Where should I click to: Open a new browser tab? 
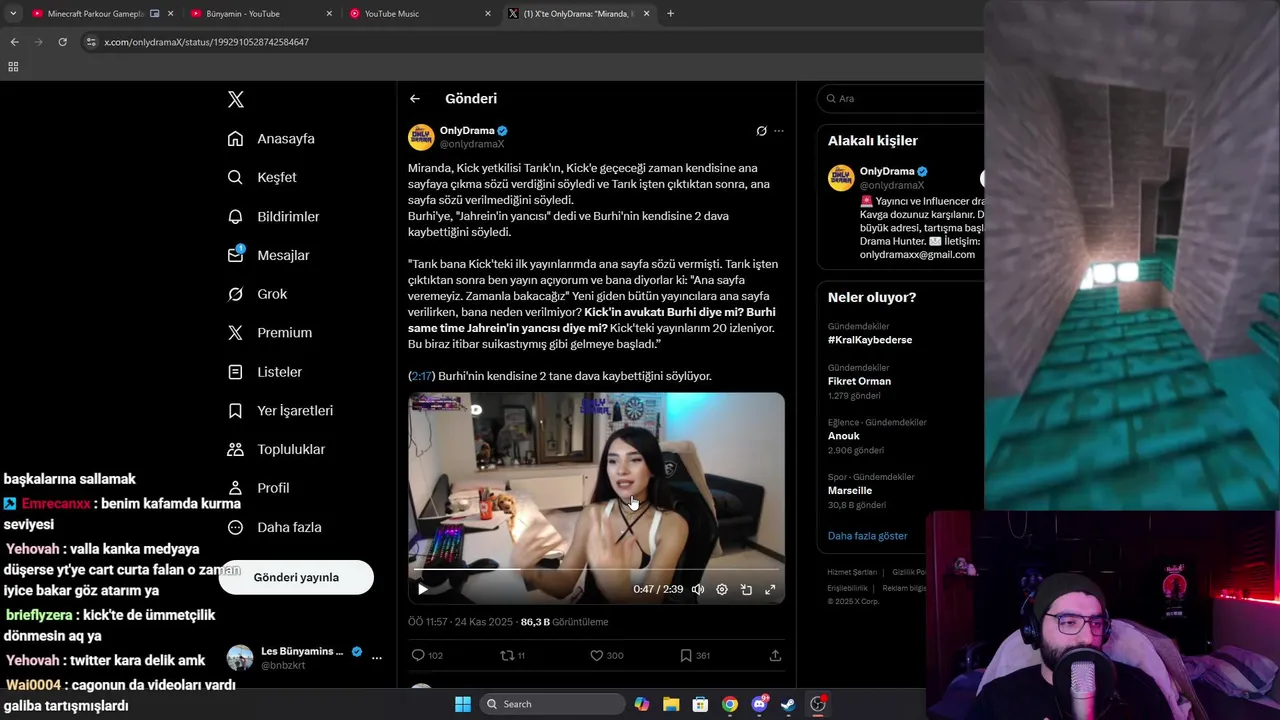[670, 14]
